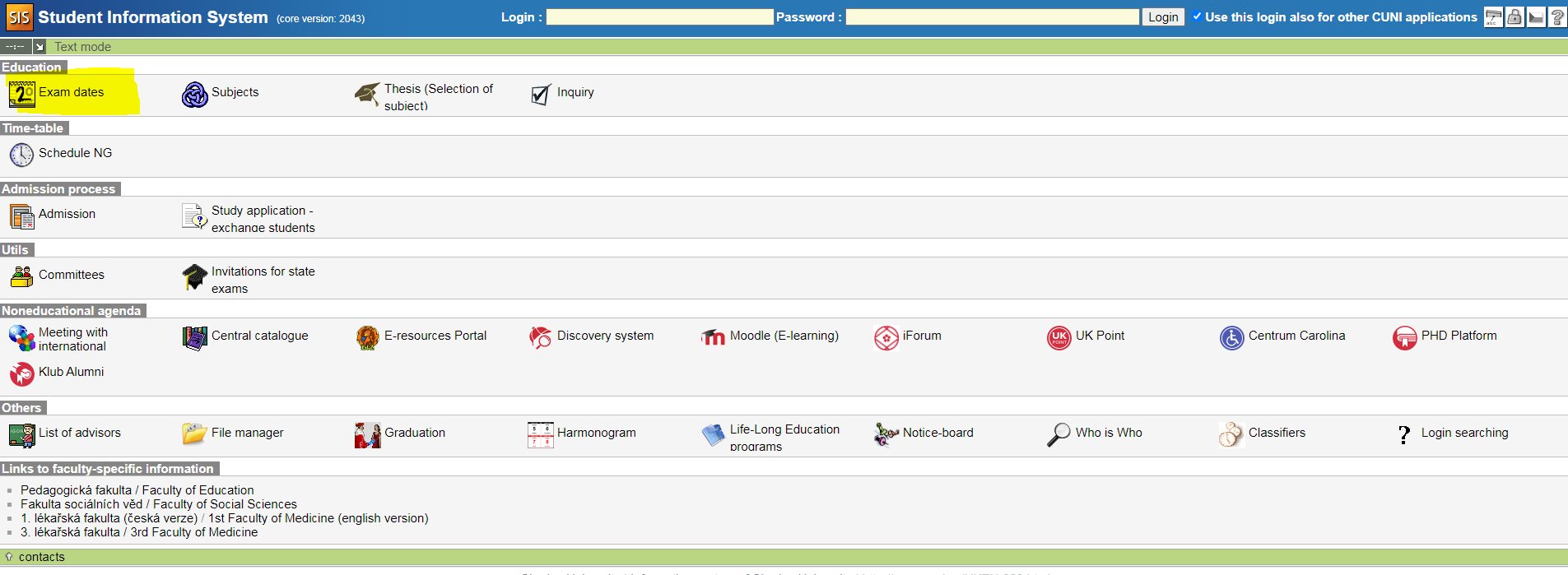Open the E-resources Portal icon
1568x575 pixels.
[x=367, y=337]
